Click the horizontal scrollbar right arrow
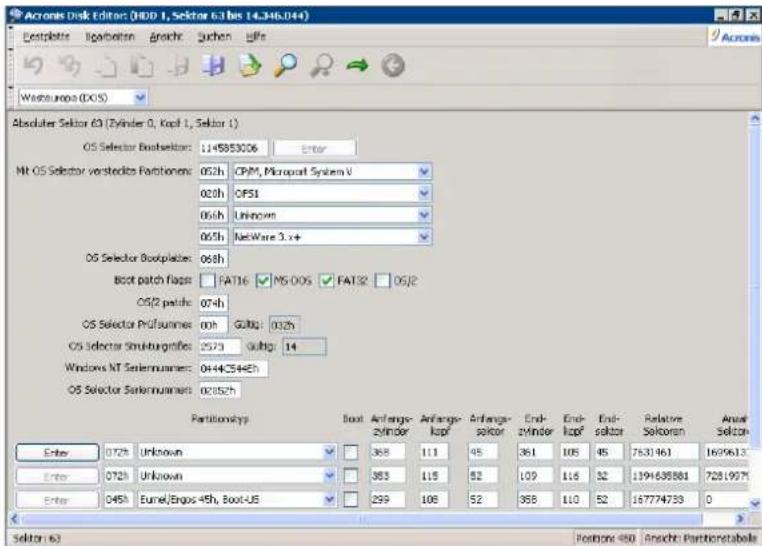Viewport: 762px width, 546px height. [x=740, y=519]
